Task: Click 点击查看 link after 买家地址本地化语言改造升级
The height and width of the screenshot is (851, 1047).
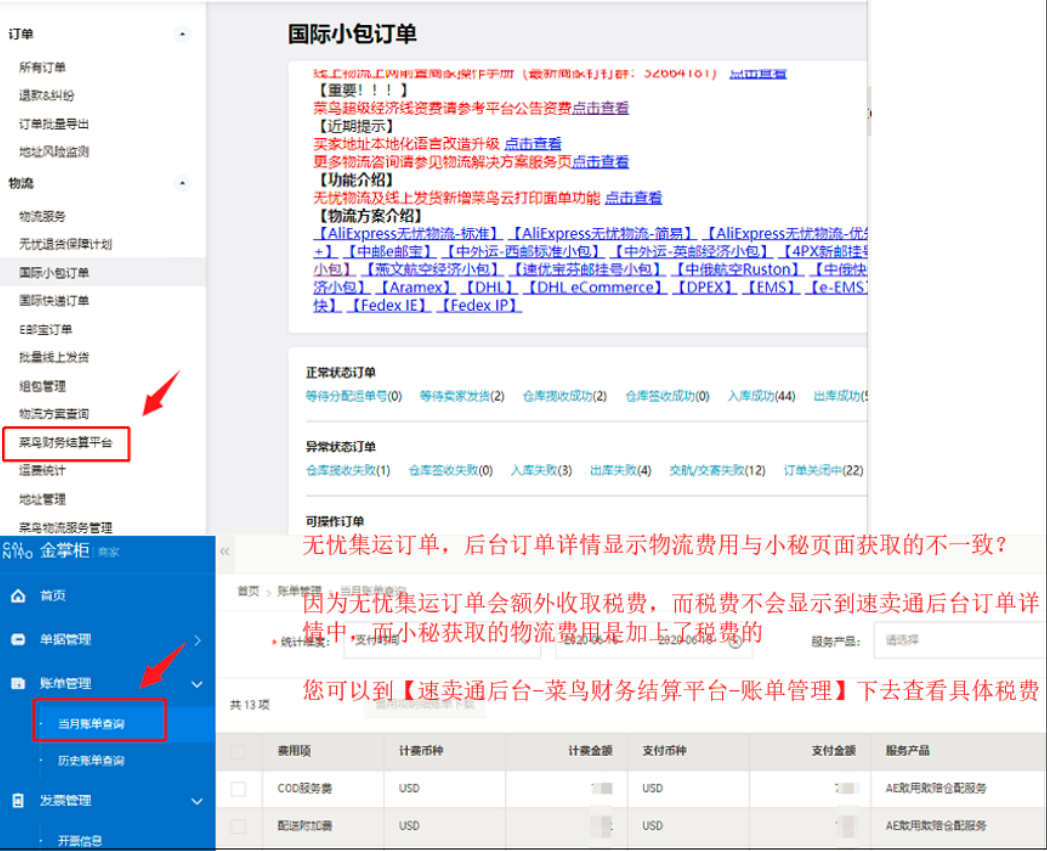Action: coord(533,144)
